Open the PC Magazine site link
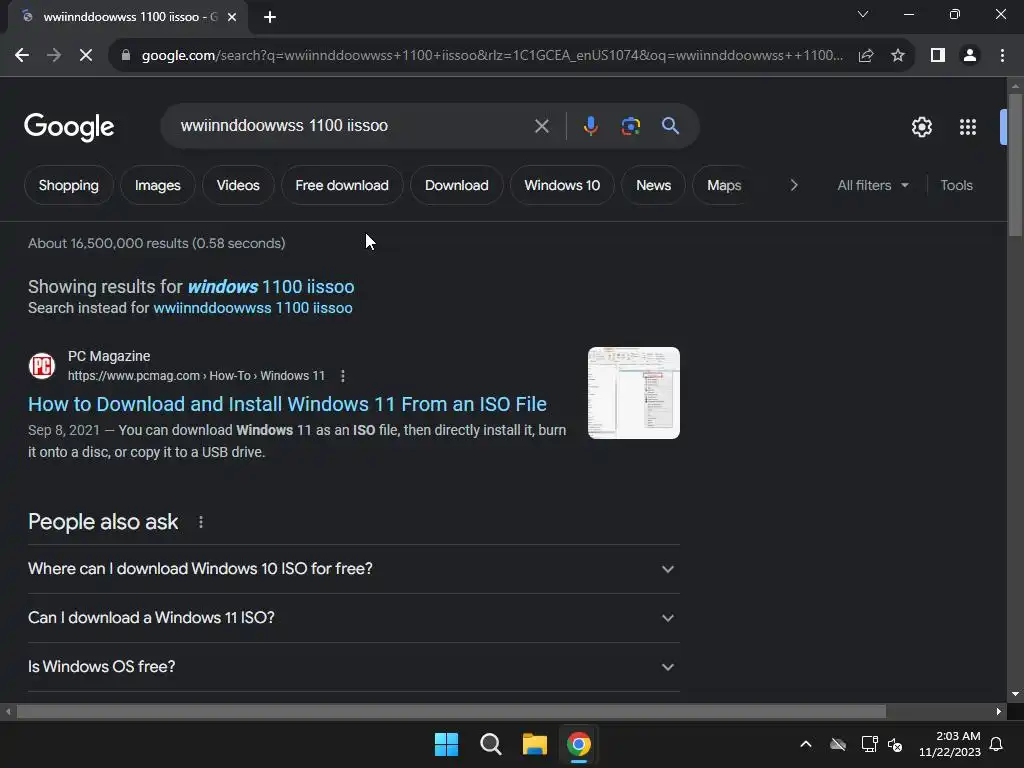 point(196,376)
